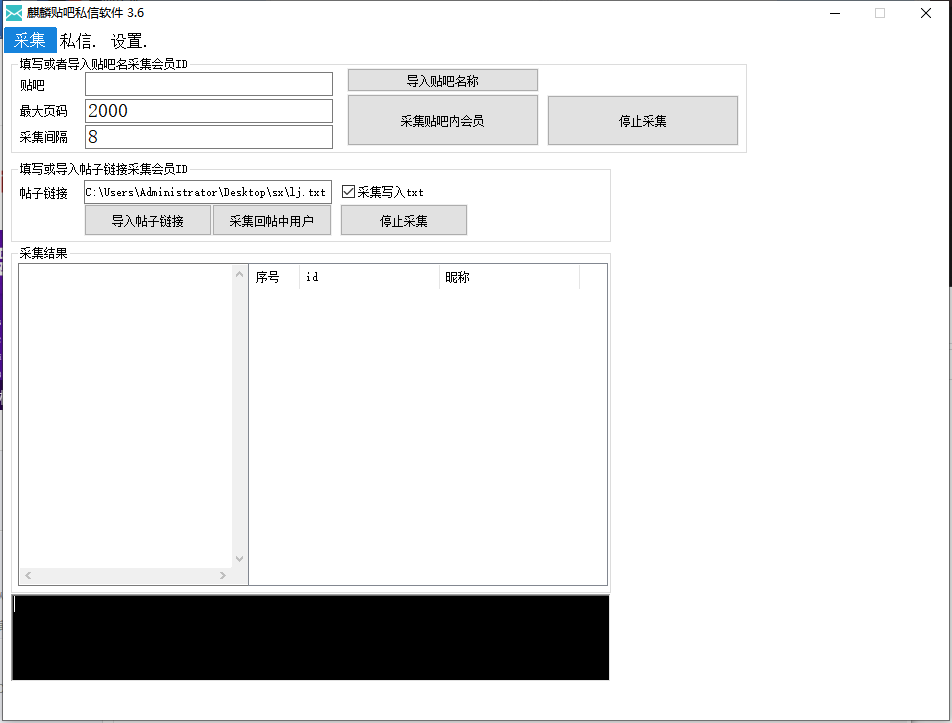Start 采集贴吧内会员 collection

pos(443,120)
